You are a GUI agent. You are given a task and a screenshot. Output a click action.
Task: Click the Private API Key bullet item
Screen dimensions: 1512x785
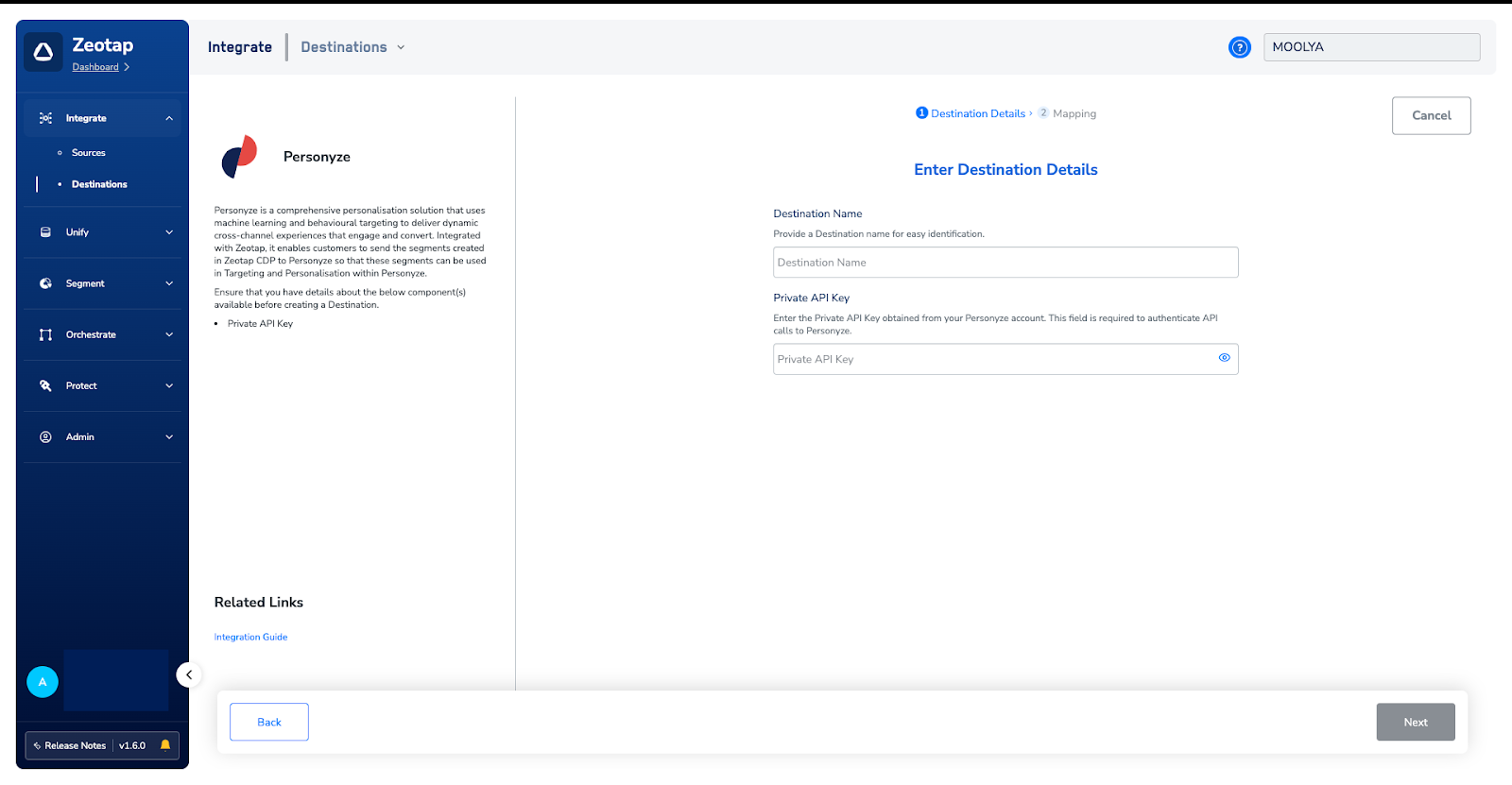[x=260, y=324]
